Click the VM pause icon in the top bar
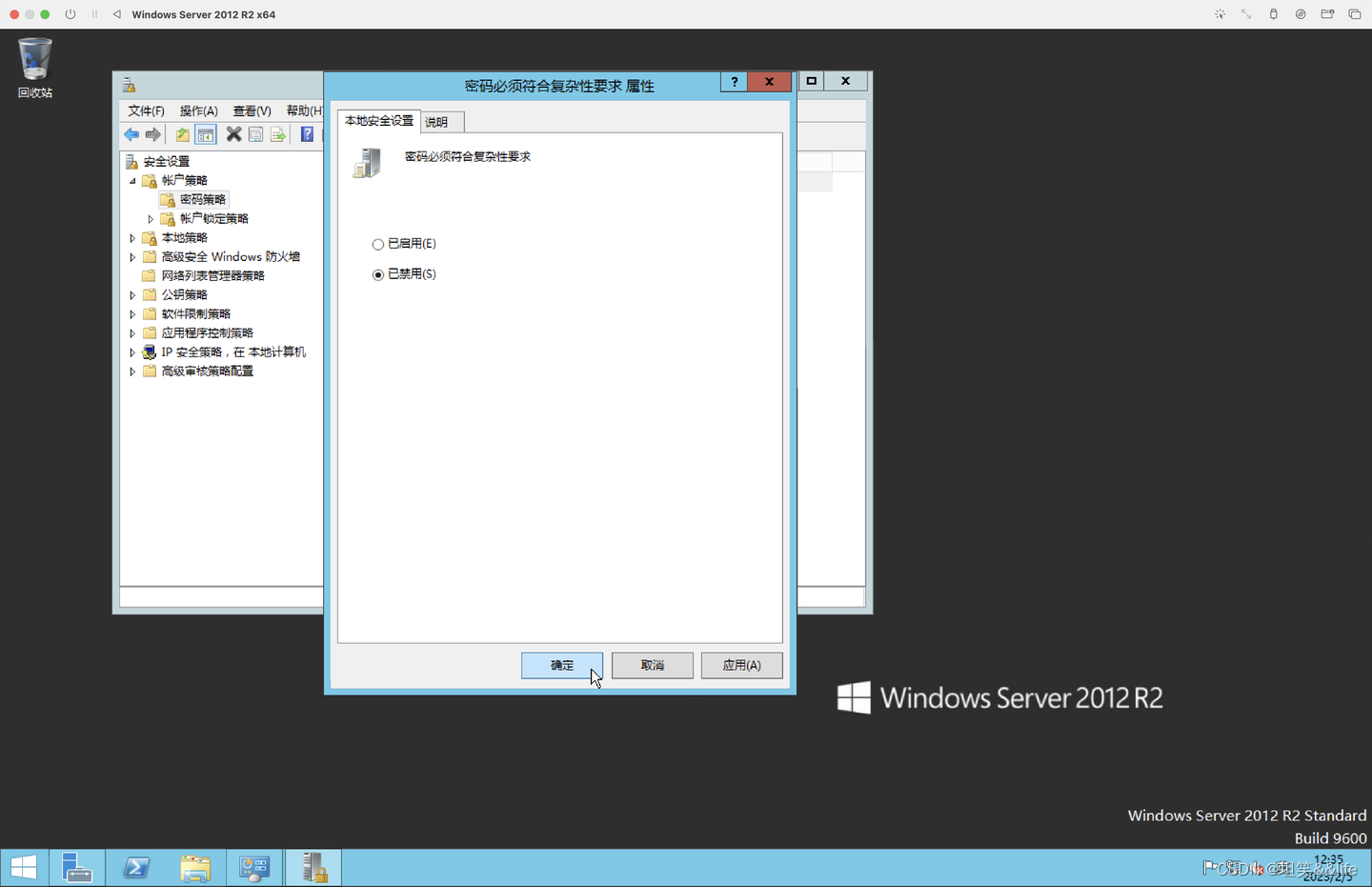 coord(94,14)
